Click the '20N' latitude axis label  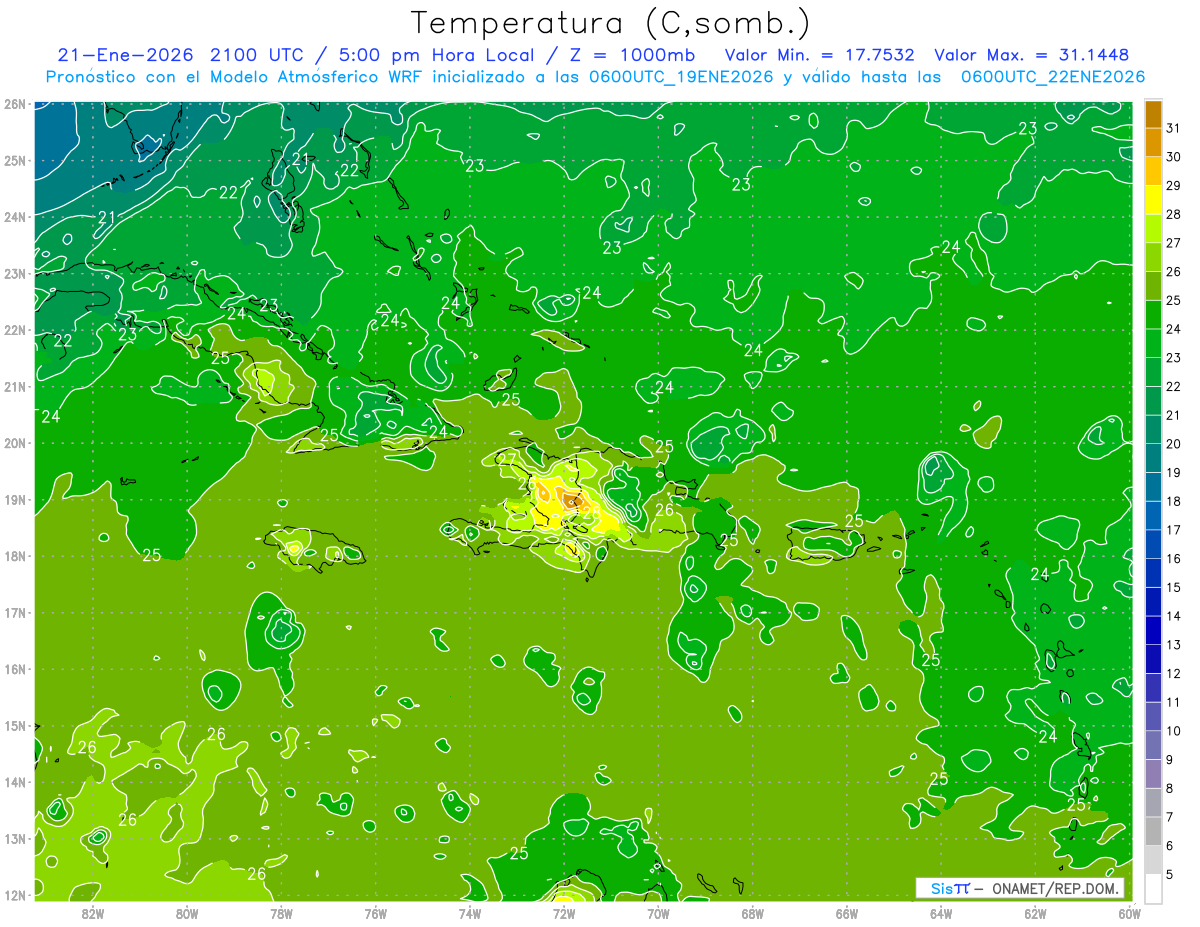14,443
